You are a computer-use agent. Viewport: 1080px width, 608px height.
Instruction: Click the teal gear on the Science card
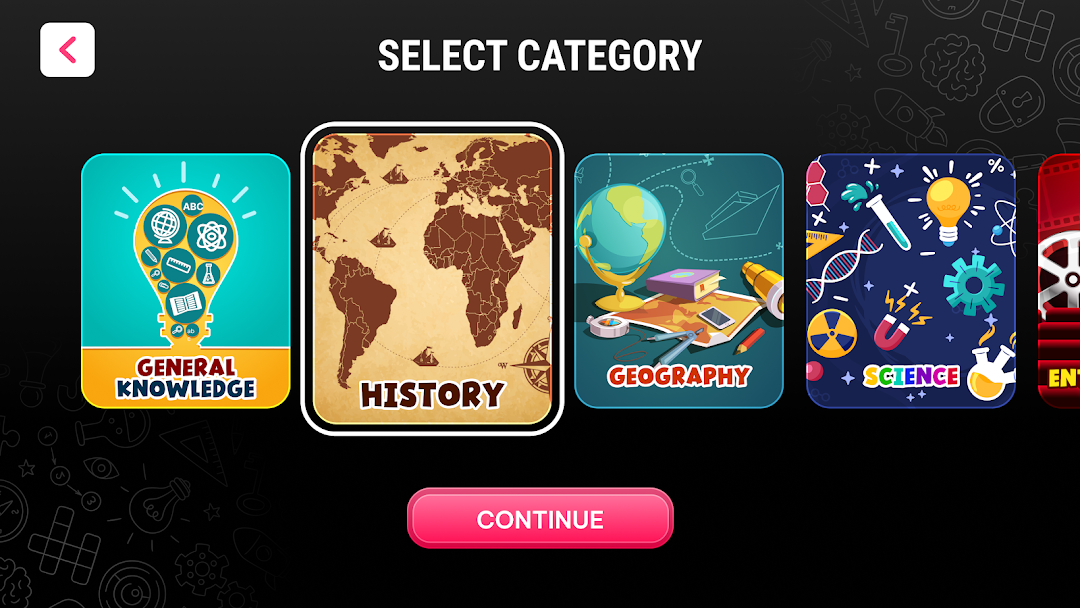[973, 284]
